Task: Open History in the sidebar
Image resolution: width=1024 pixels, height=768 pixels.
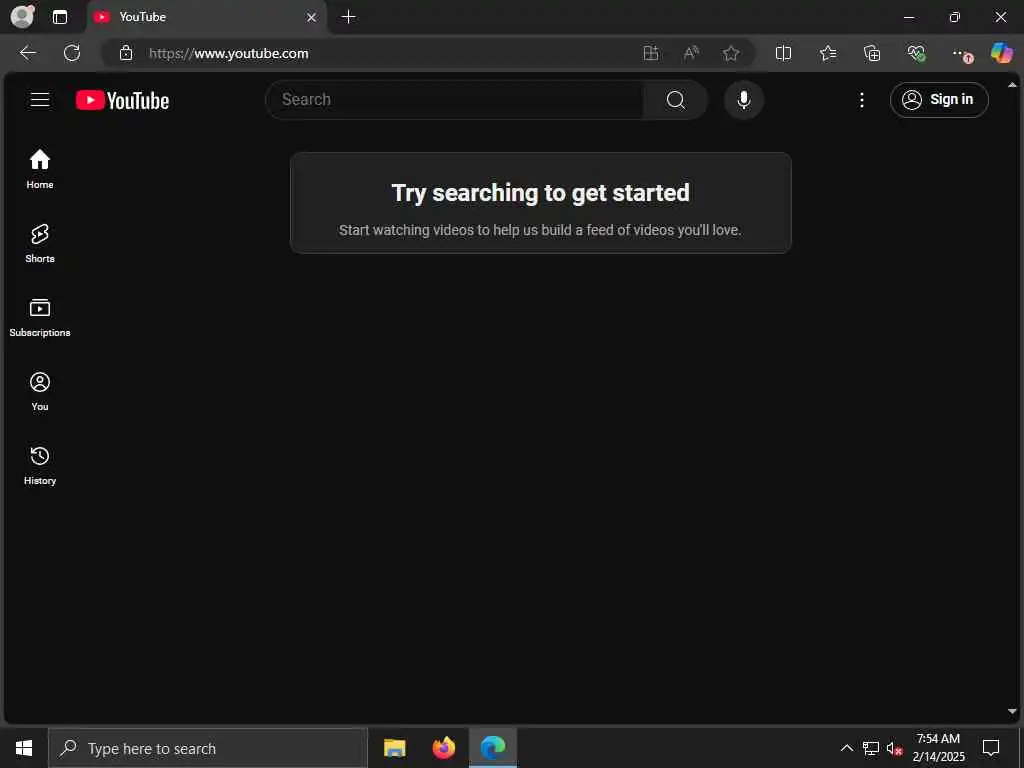Action: (40, 466)
